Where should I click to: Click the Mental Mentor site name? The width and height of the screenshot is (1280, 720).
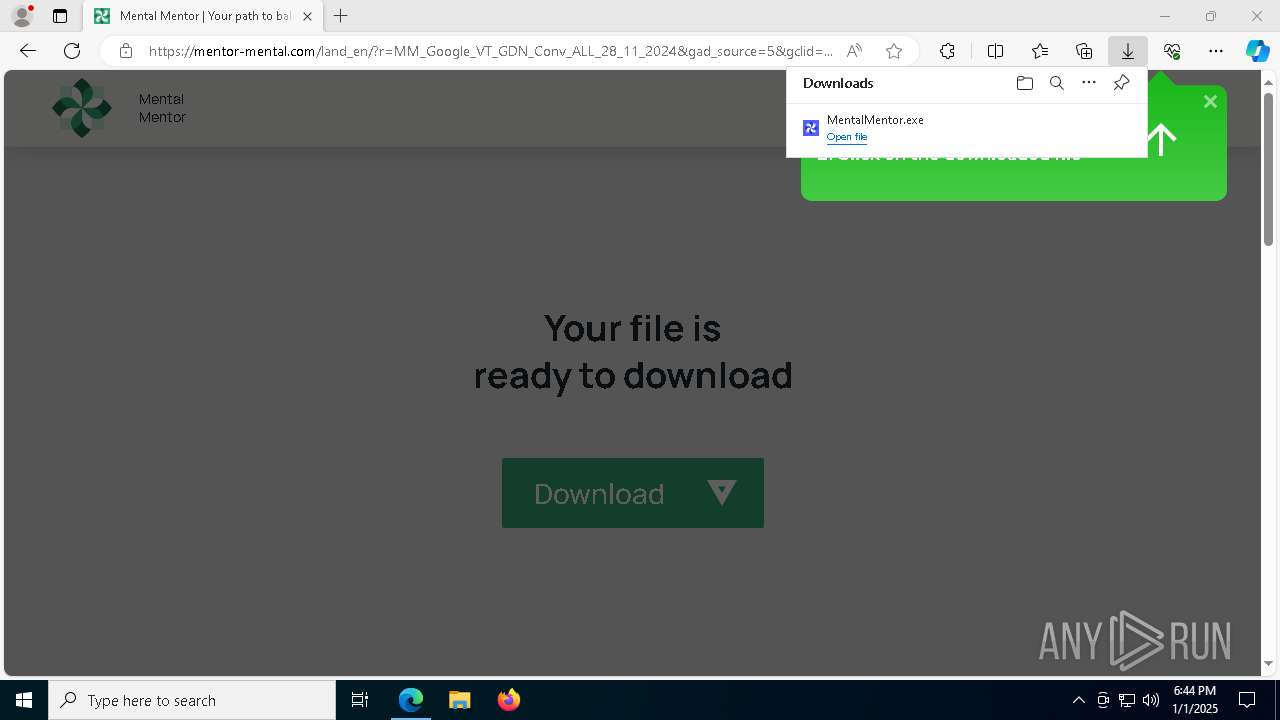162,108
